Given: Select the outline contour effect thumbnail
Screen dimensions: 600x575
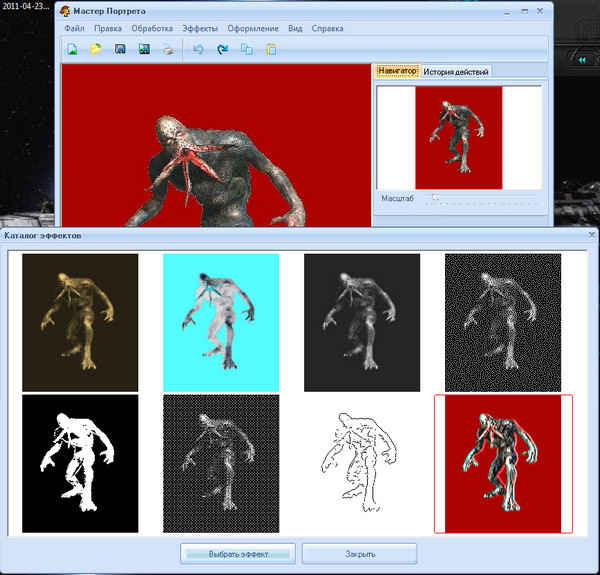Looking at the screenshot, I should [362, 463].
